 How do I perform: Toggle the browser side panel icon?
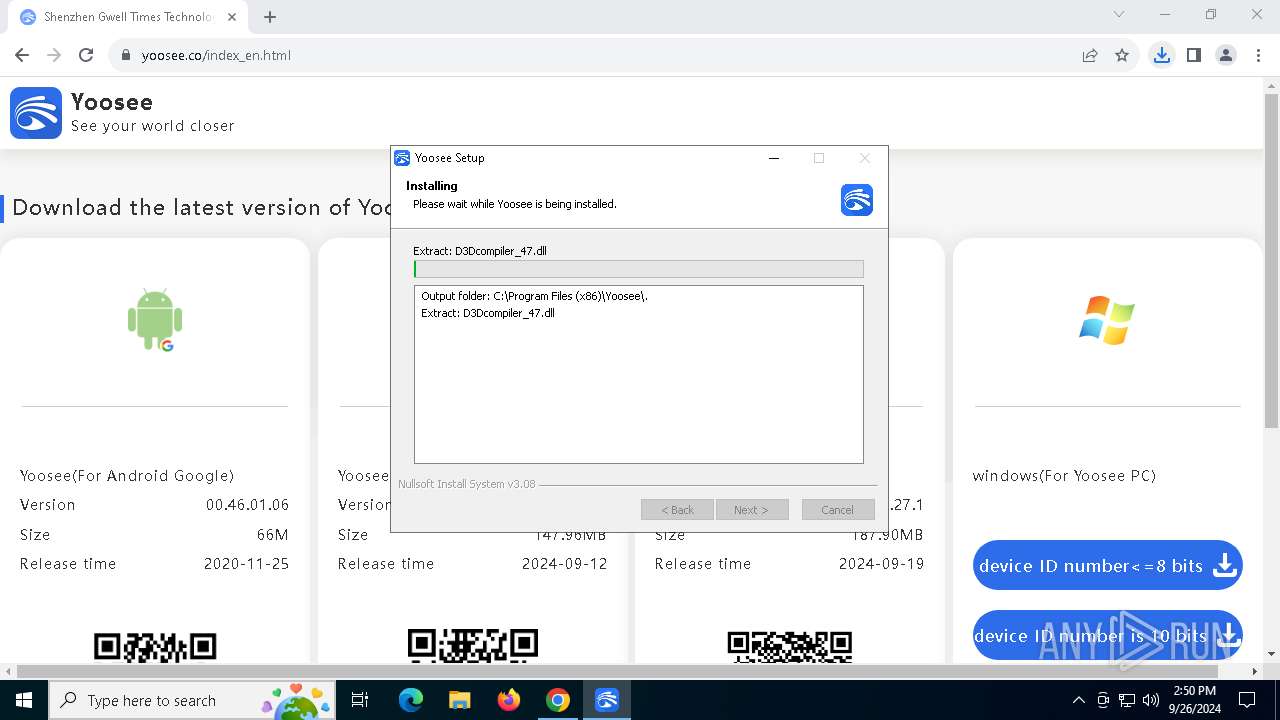[1193, 55]
